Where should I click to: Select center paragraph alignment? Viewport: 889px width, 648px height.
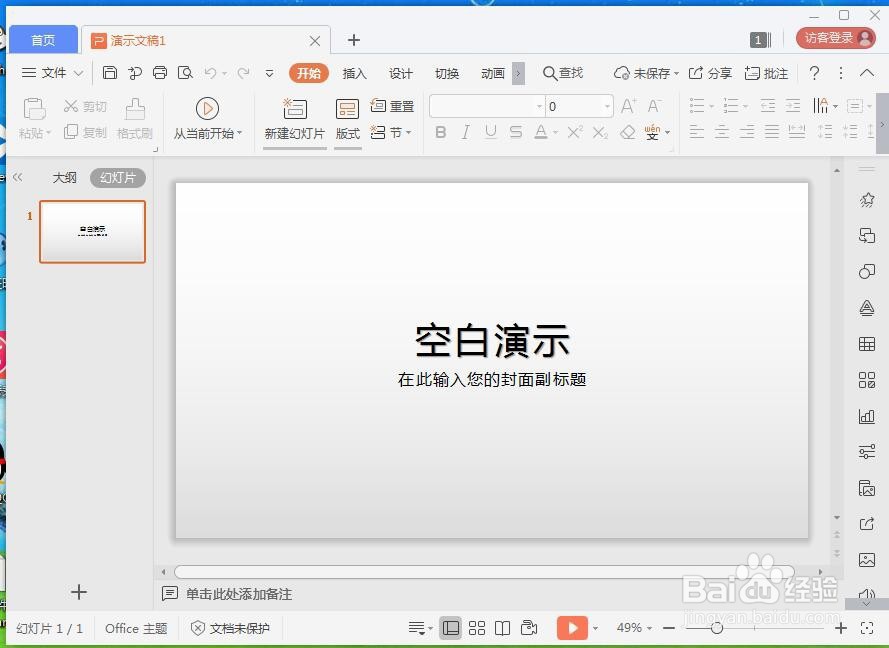722,133
